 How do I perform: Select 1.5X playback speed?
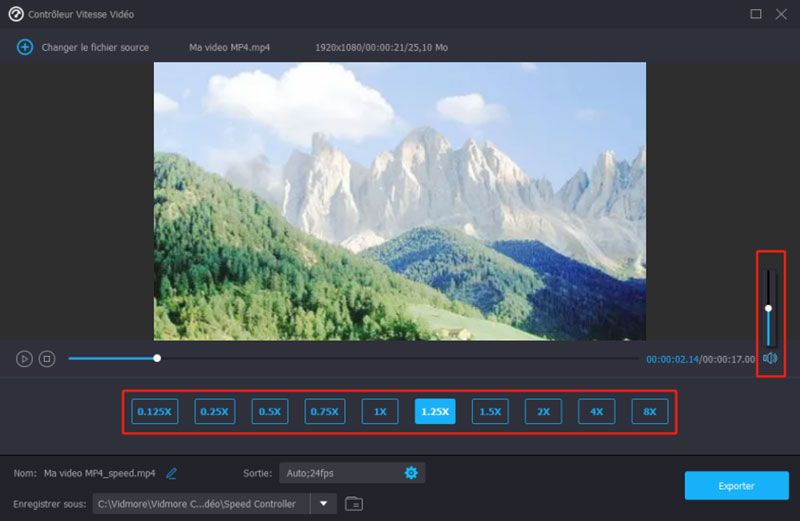(490, 411)
